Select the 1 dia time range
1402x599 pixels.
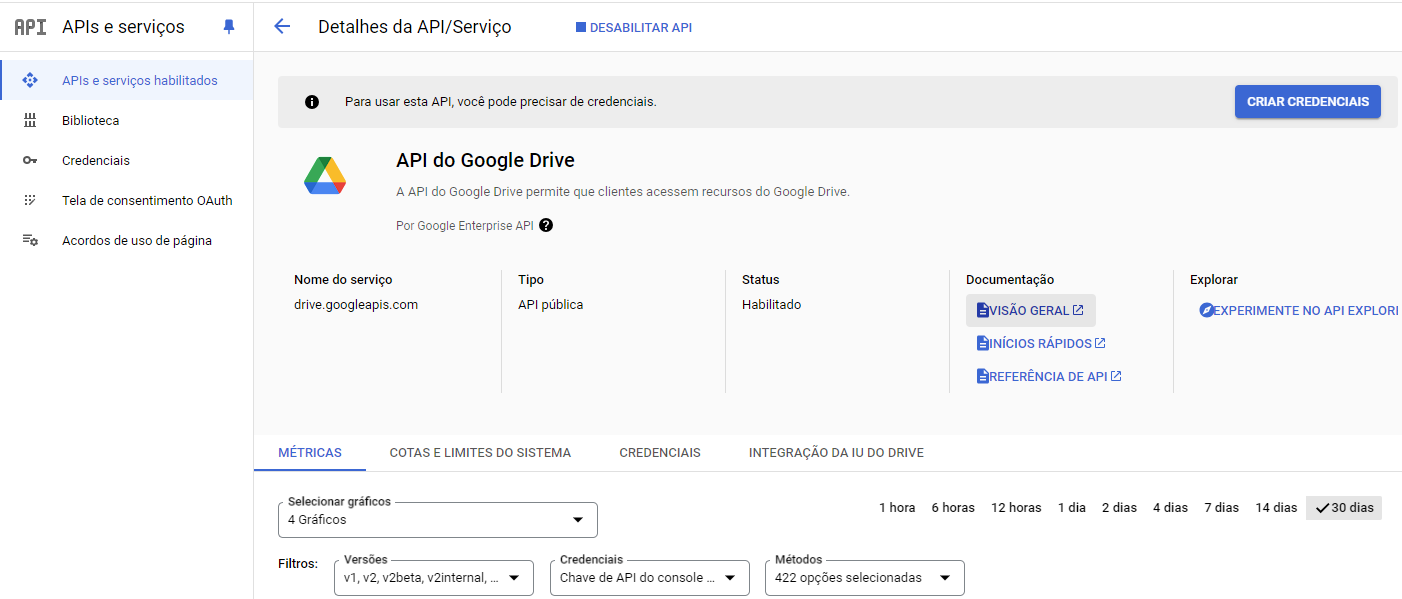click(x=1072, y=507)
